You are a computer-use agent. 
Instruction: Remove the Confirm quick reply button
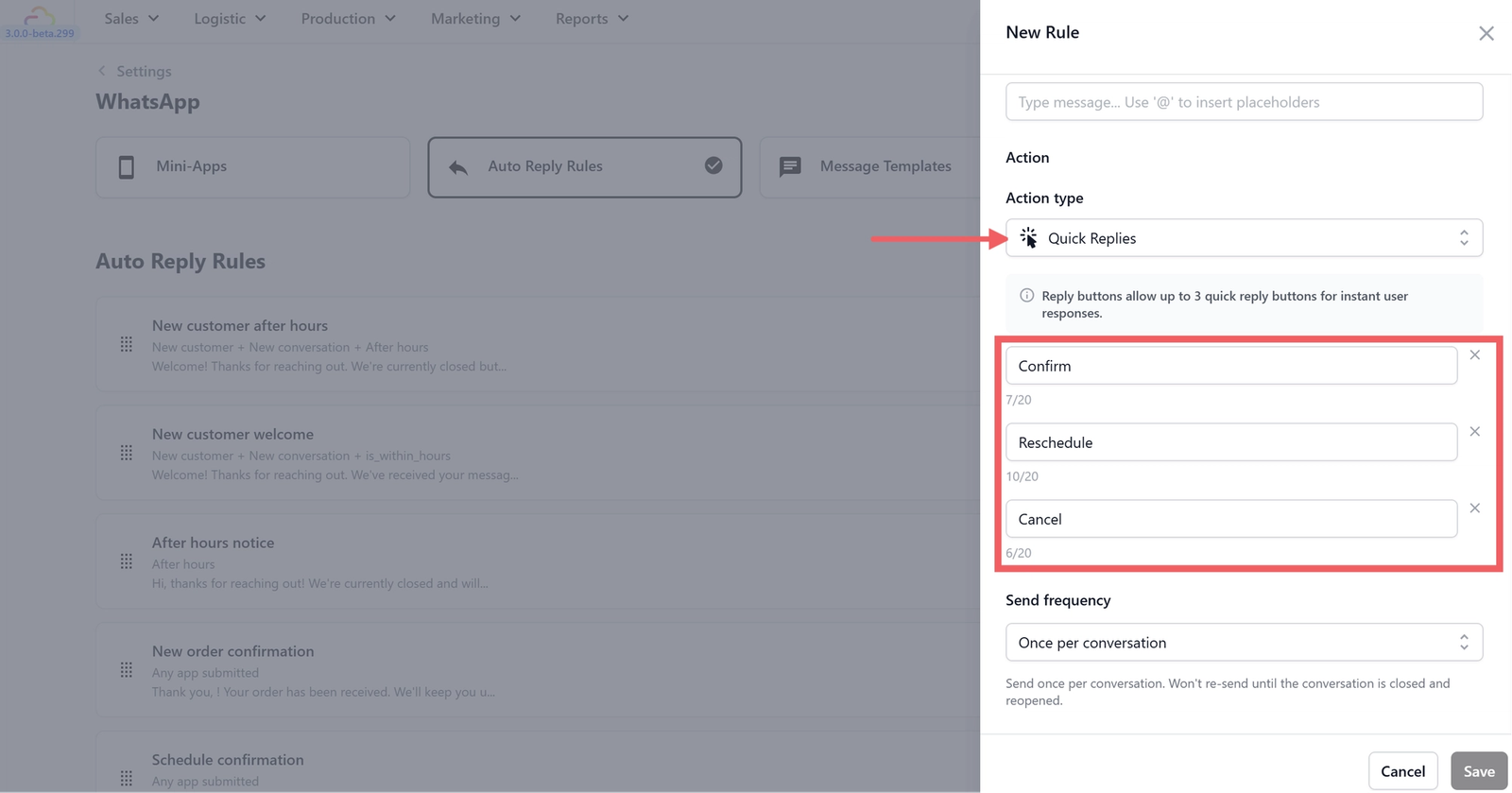point(1474,355)
